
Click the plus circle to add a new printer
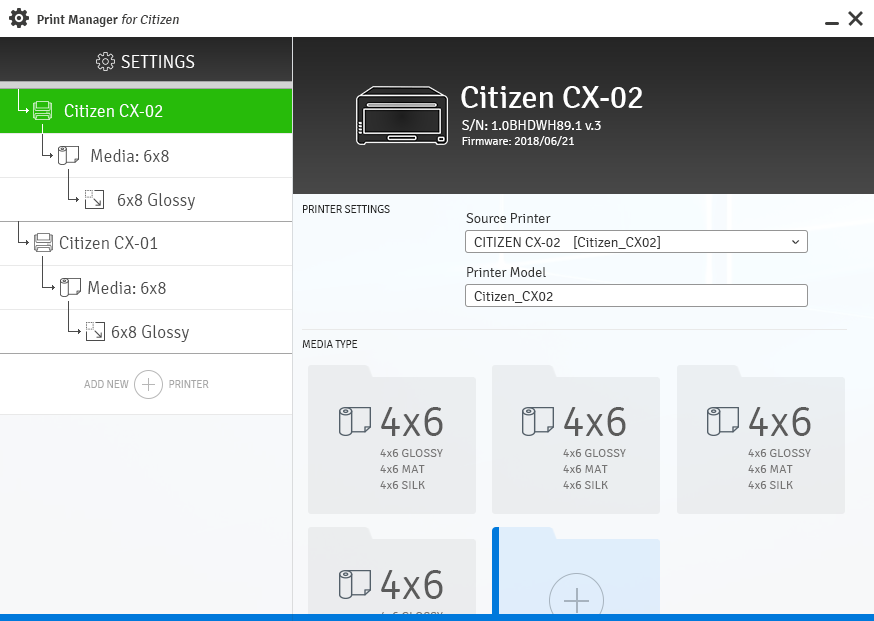click(x=148, y=384)
